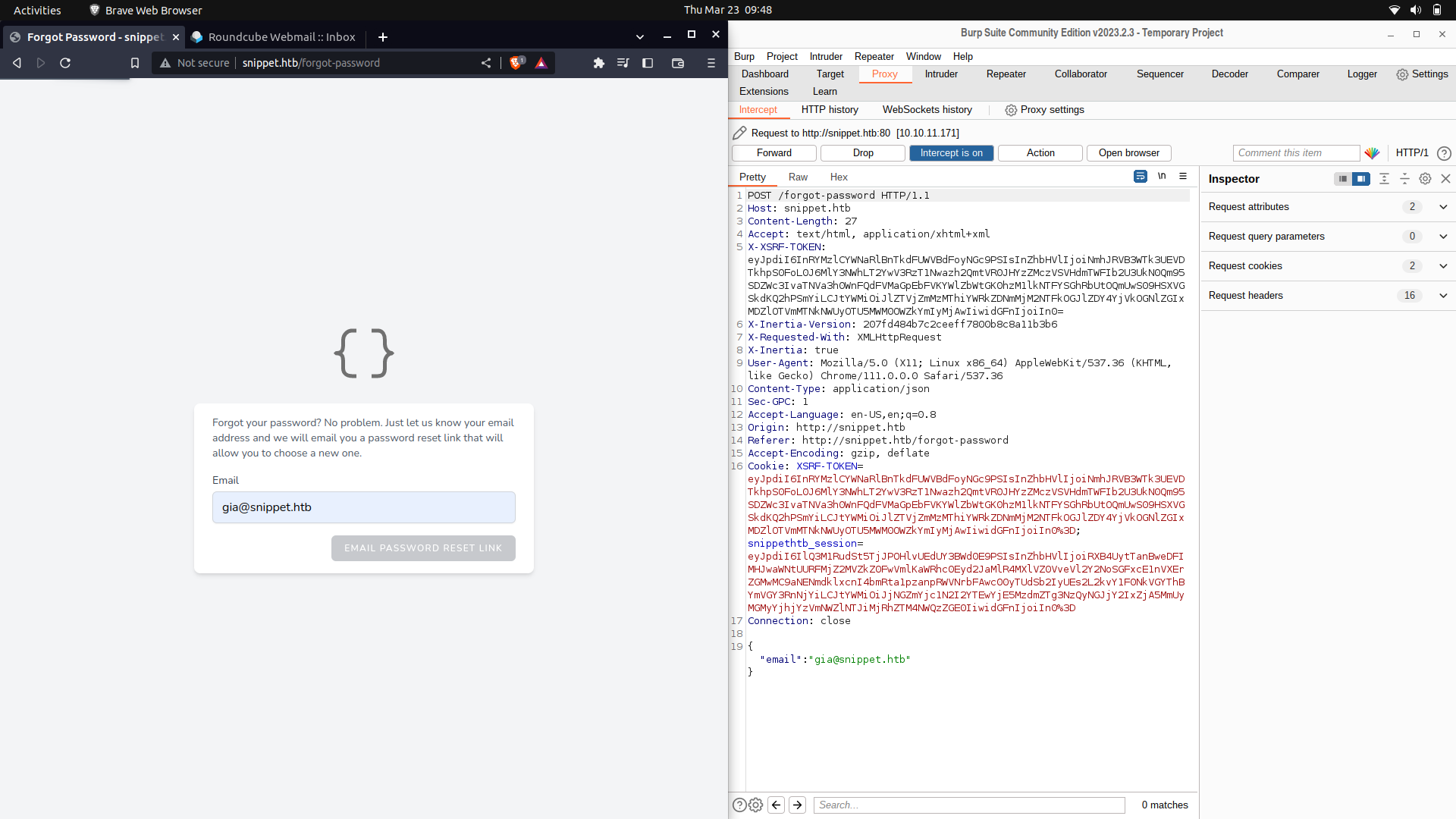Image resolution: width=1456 pixels, height=819 pixels.
Task: Switch to the HTTP history tab
Action: coord(830,110)
